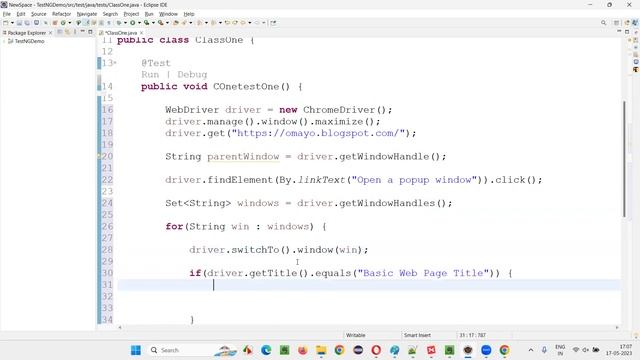
Task: Click Collapse All in Package Explorer
Action: [60, 32]
